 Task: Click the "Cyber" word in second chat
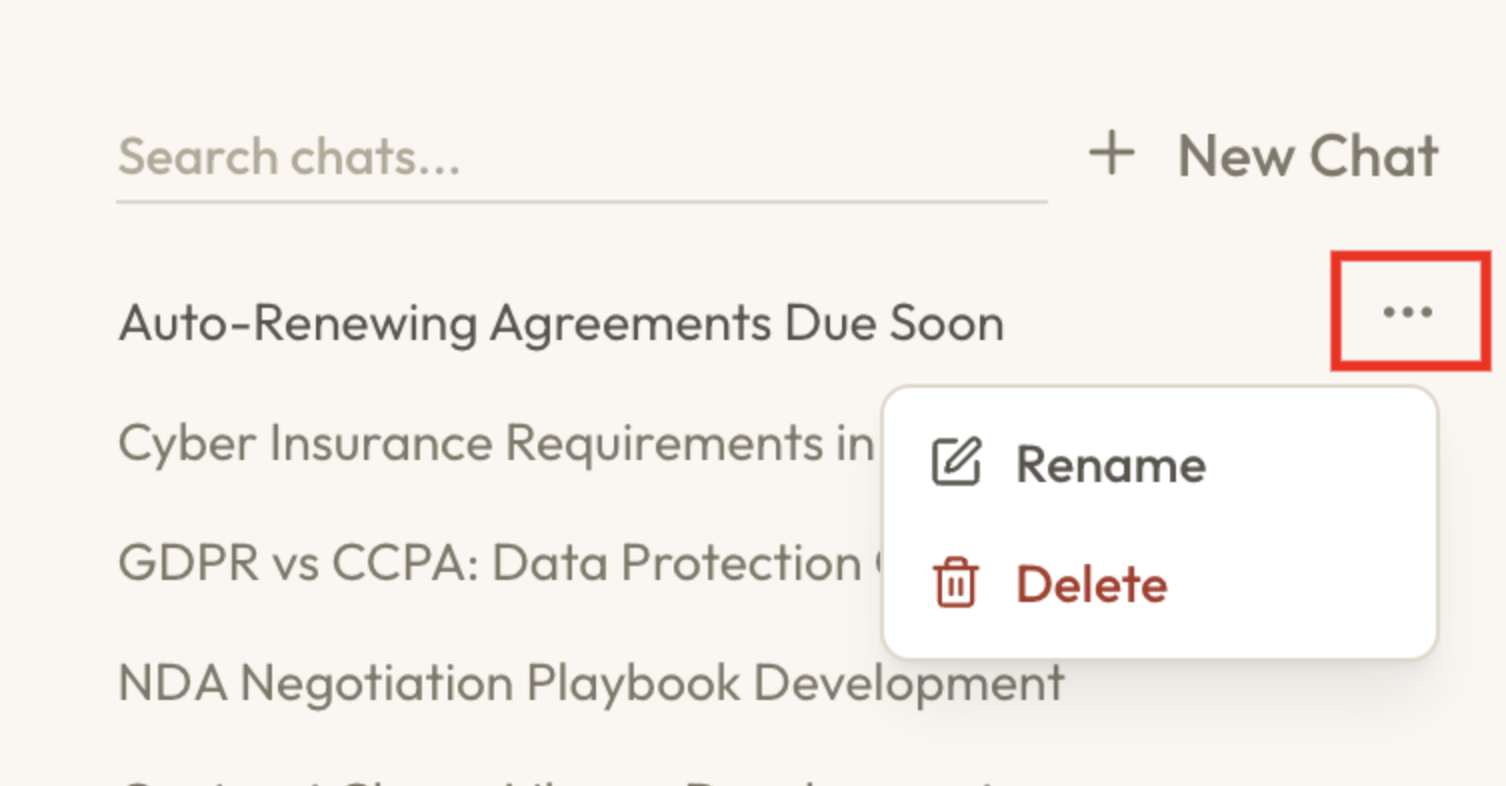pos(186,443)
